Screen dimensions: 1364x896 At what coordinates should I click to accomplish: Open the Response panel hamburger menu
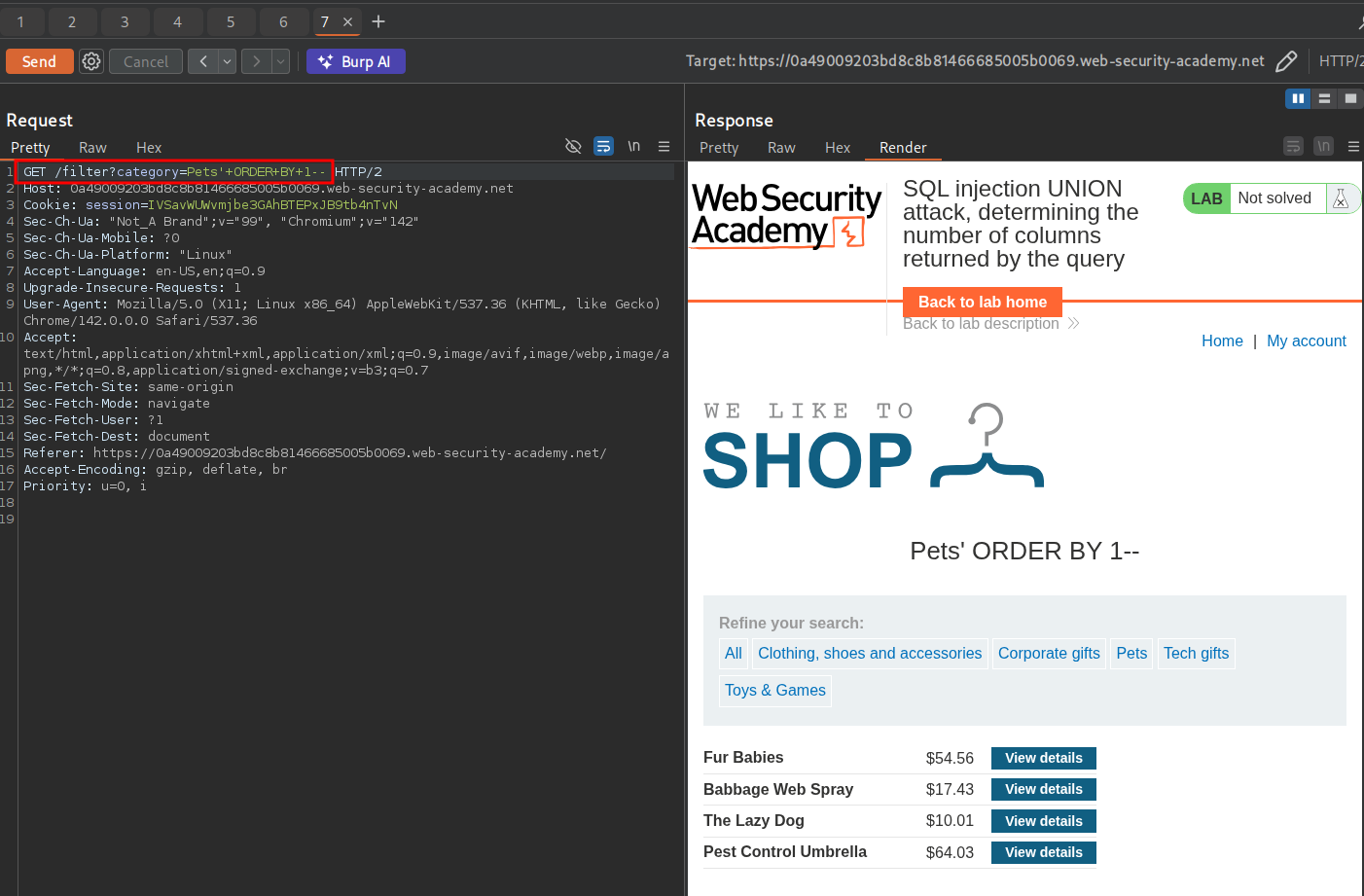[1352, 147]
